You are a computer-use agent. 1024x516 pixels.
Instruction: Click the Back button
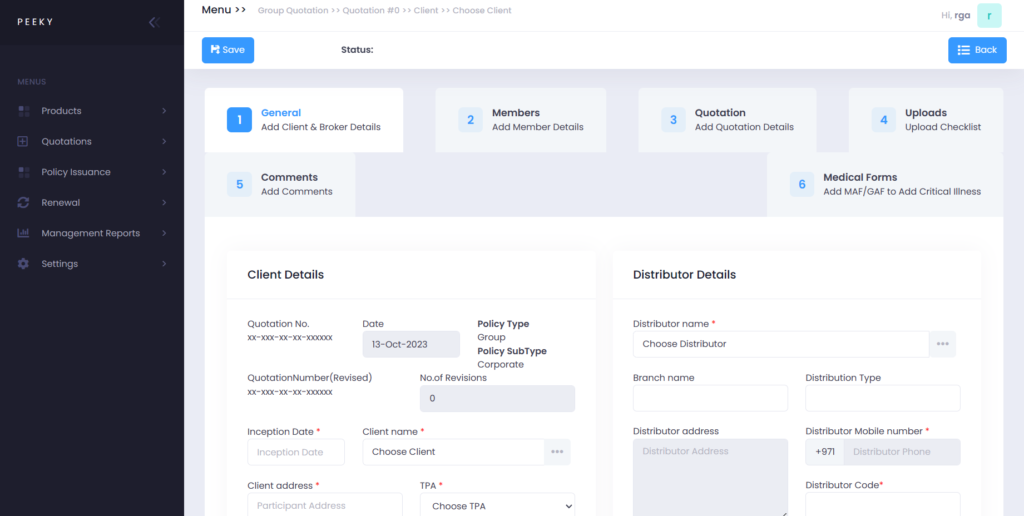click(976, 50)
